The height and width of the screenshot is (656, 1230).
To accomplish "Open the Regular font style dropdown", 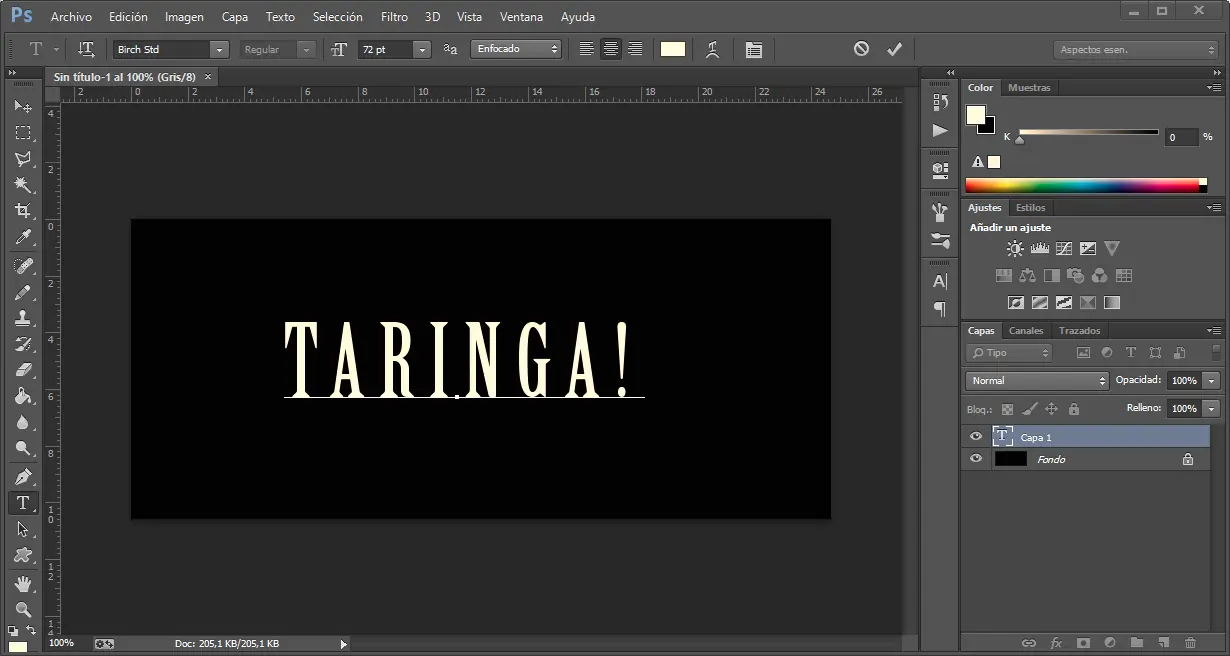I will tap(307, 49).
